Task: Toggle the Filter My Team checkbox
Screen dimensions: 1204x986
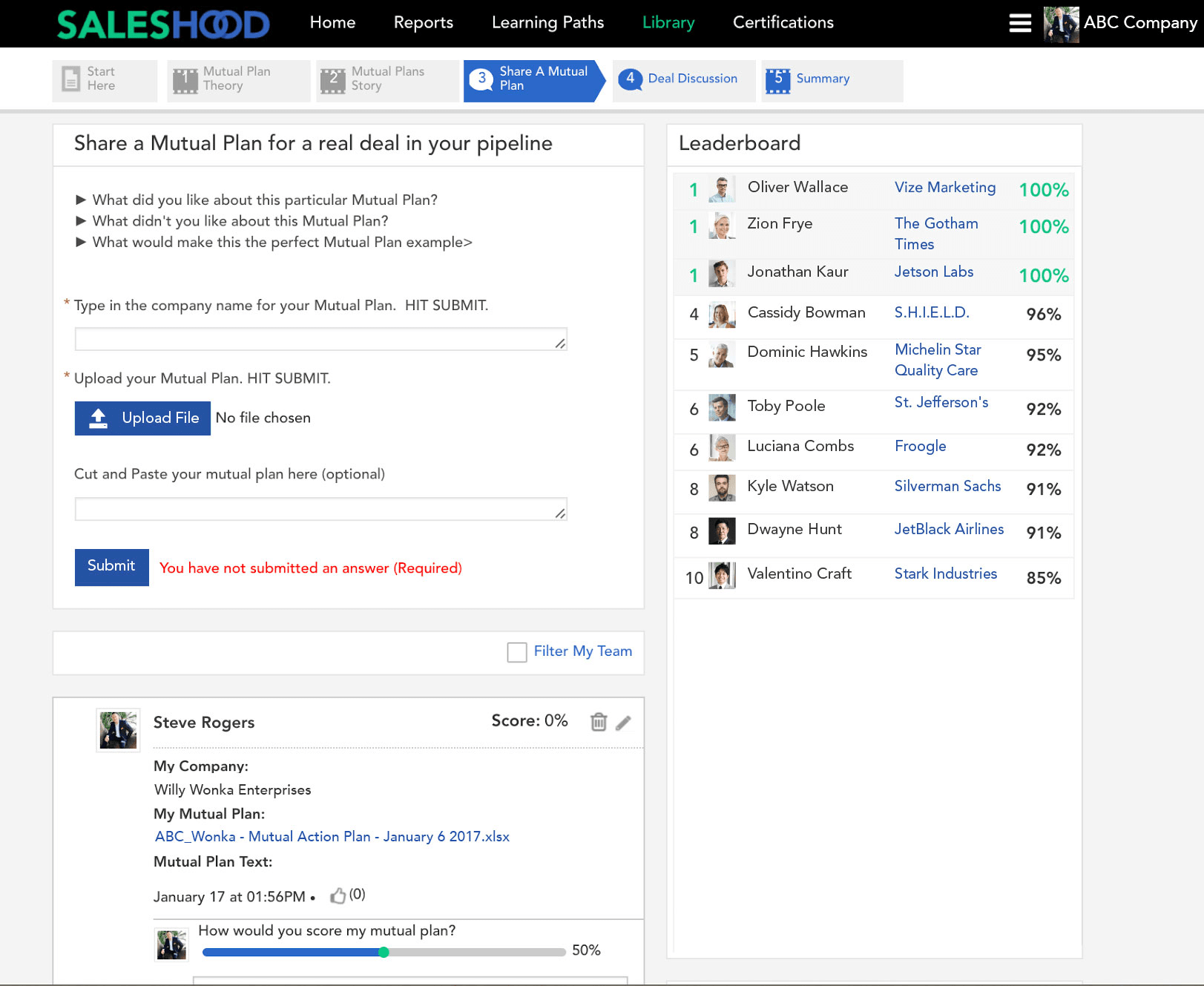Action: [x=517, y=652]
